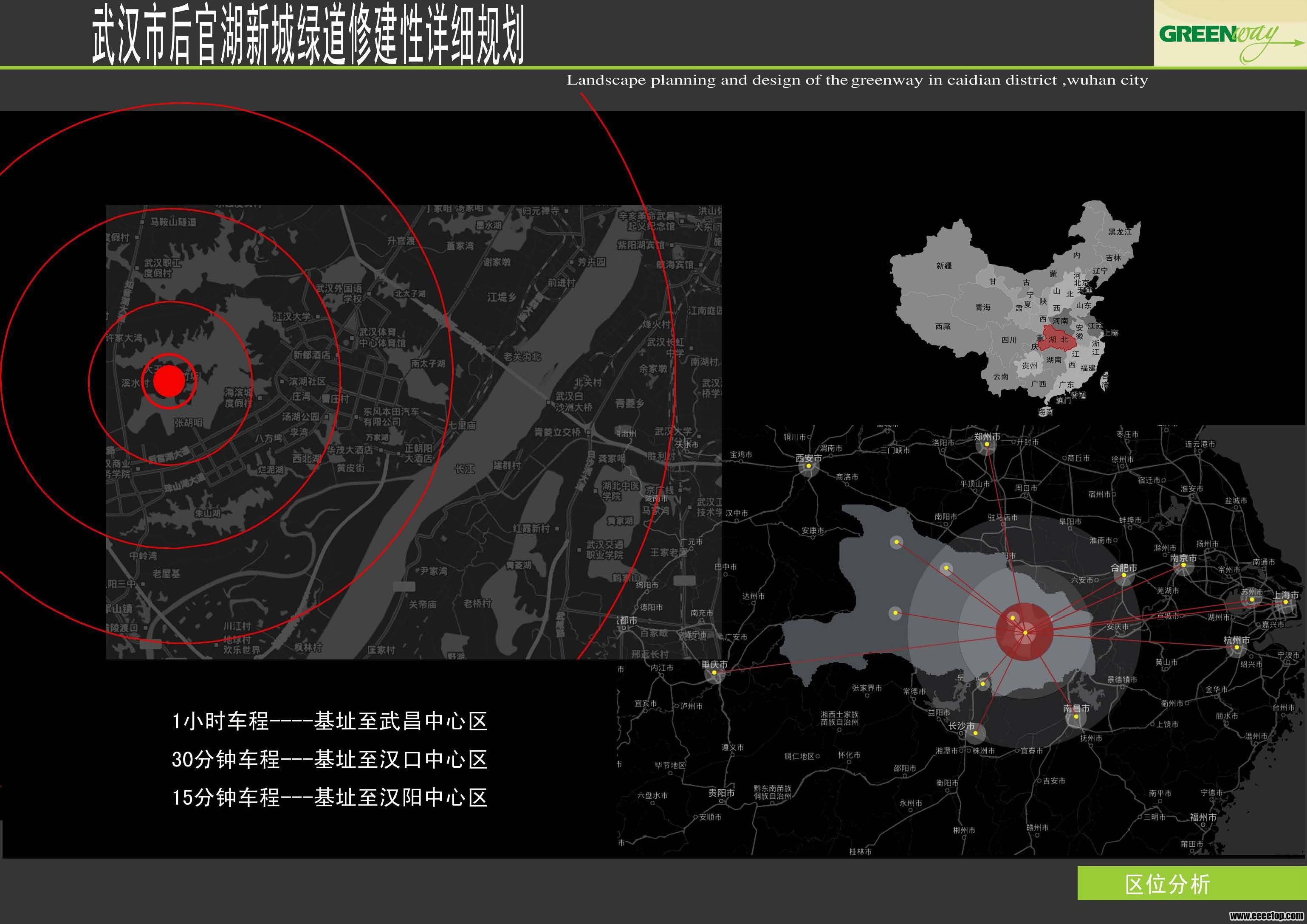Image resolution: width=1307 pixels, height=924 pixels.
Task: Select the legend line '15分钟车程---基址至汉阳中心区'
Action: point(330,797)
